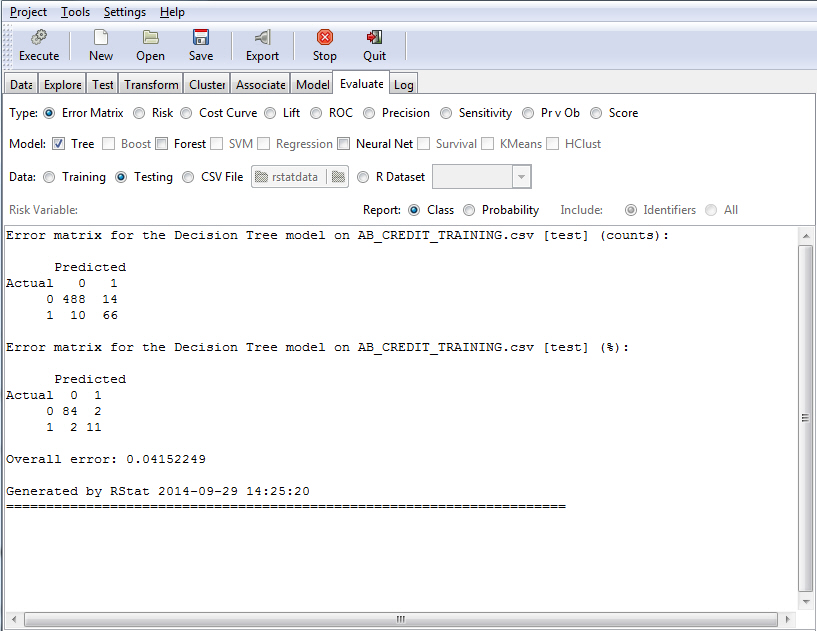The width and height of the screenshot is (817, 631).
Task: Open the Project menu
Action: click(x=28, y=11)
